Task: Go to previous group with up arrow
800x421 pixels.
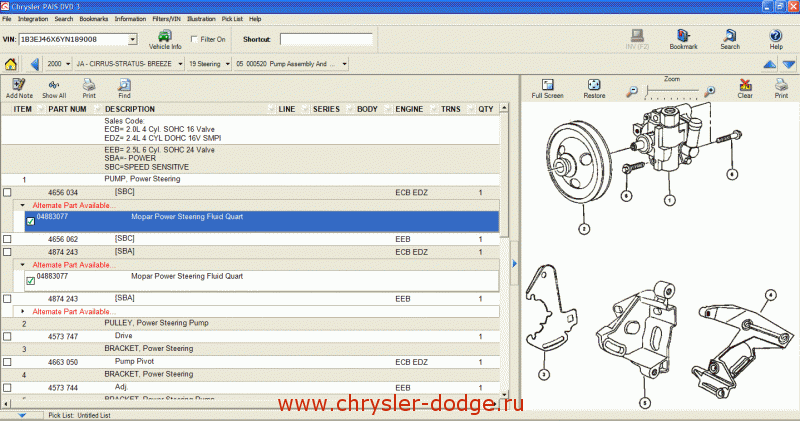Action: pyautogui.click(x=769, y=64)
